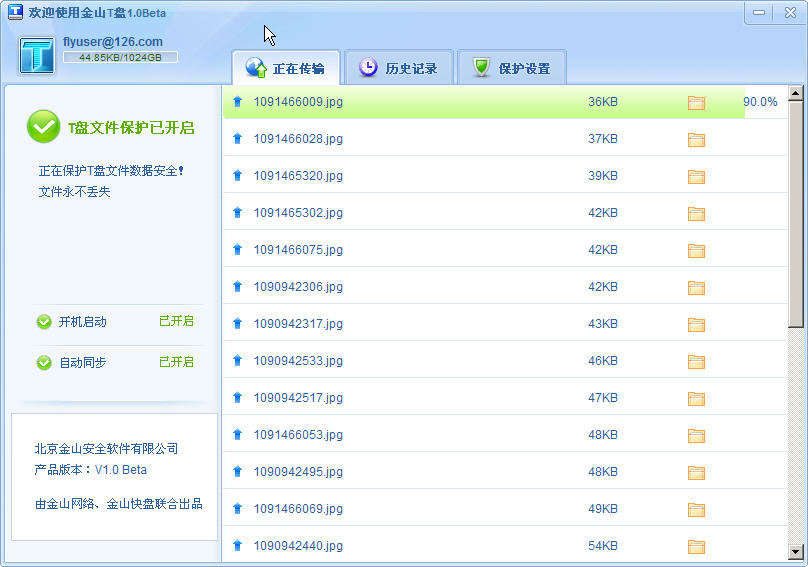Select file name 1091466053.jpg
The width and height of the screenshot is (808, 567).
point(298,435)
